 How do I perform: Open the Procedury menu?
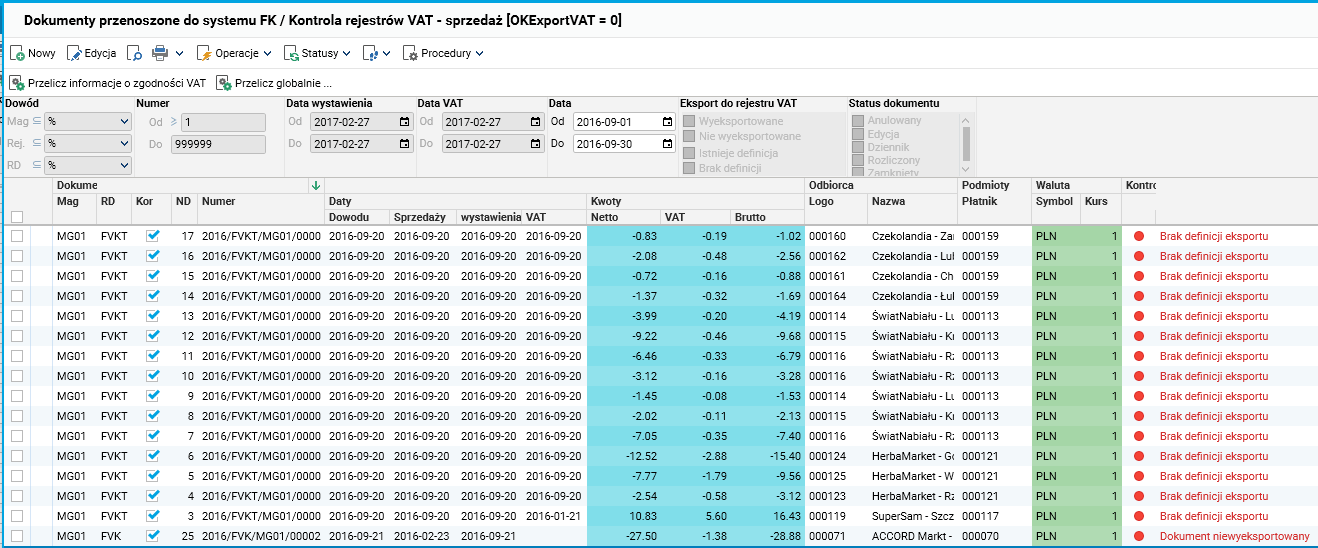point(443,53)
